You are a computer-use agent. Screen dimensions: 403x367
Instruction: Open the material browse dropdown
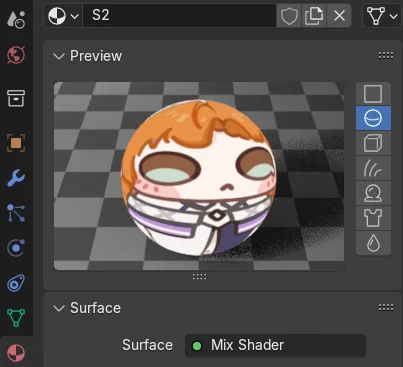63,15
